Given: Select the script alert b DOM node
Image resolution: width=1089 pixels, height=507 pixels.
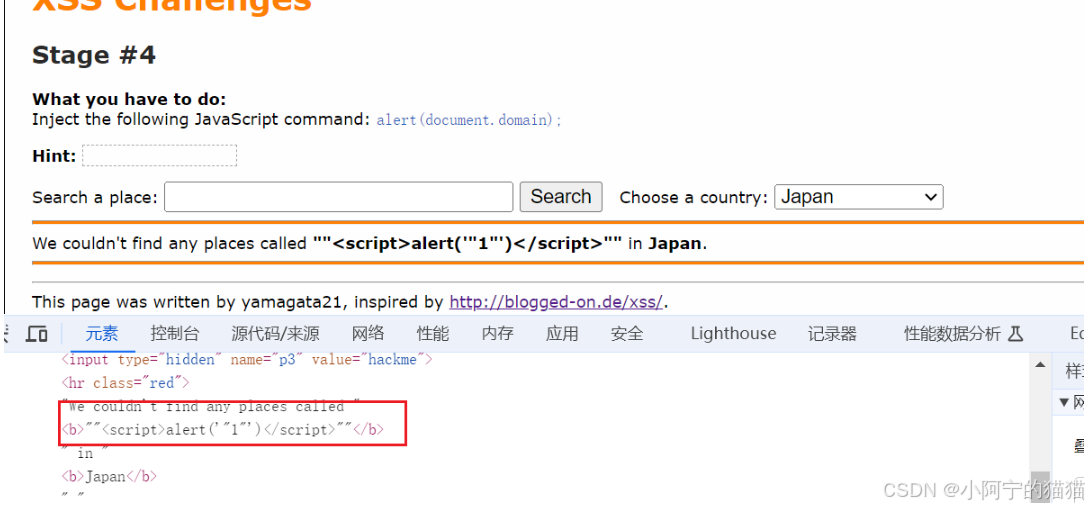Looking at the screenshot, I should pyautogui.click(x=222, y=430).
